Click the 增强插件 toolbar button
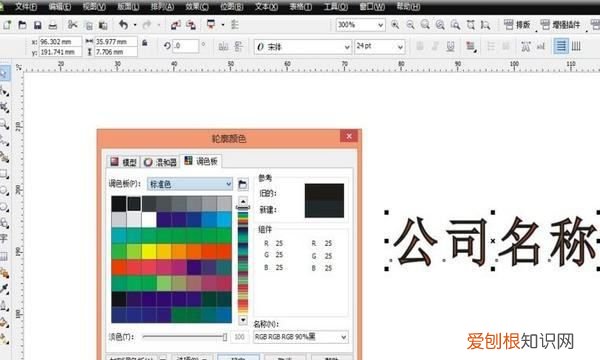This screenshot has height=360, width=600. click(x=560, y=25)
